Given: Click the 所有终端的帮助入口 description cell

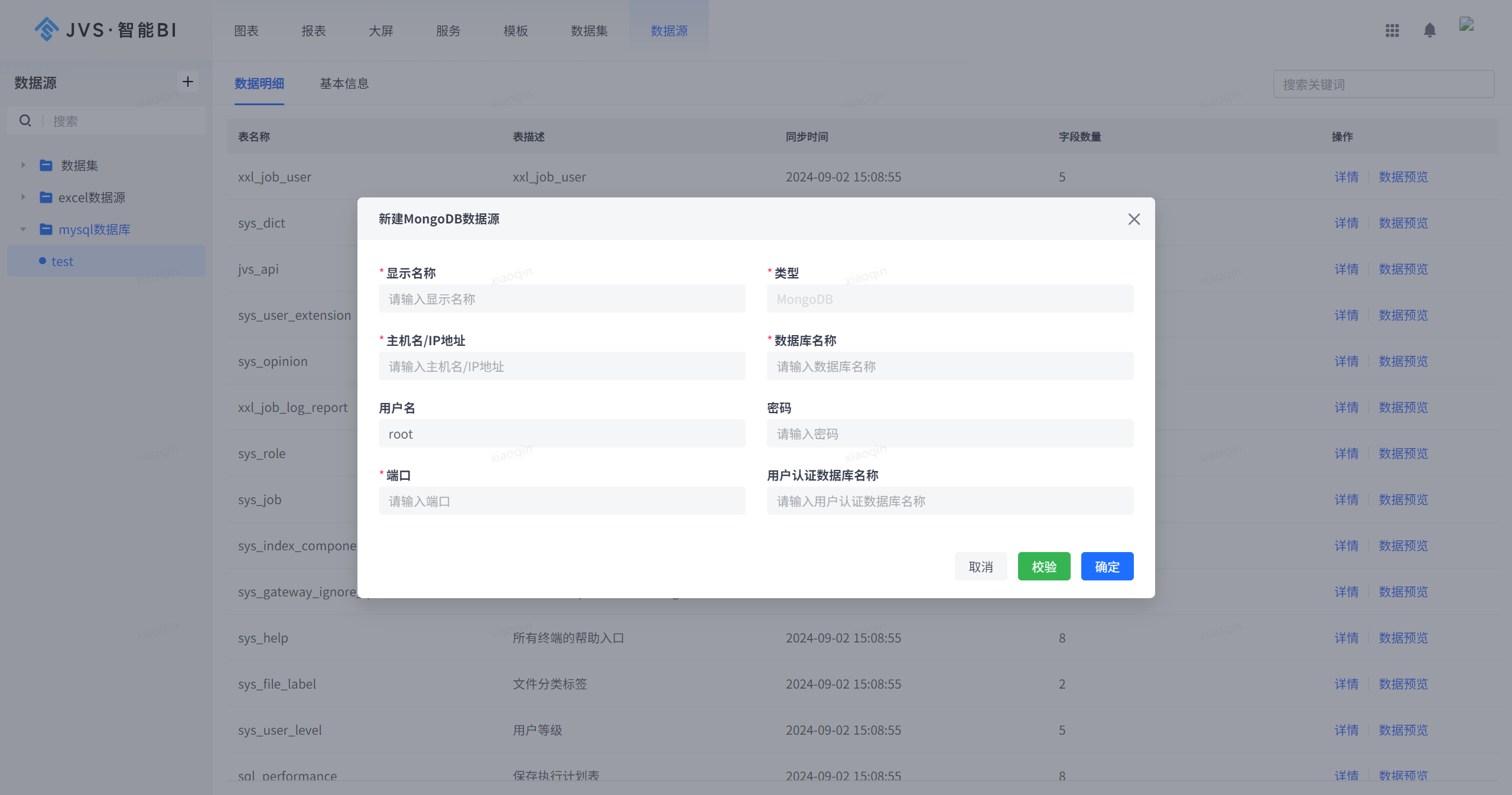Looking at the screenshot, I should coord(568,638).
